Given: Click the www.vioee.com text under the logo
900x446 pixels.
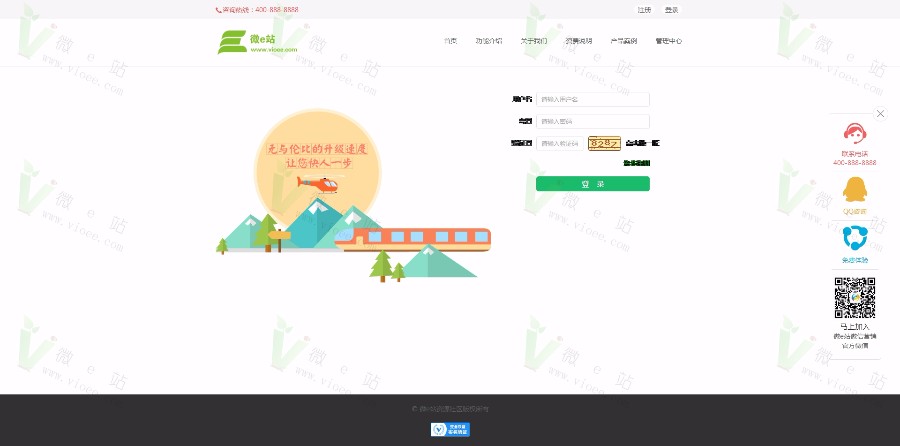Looking at the screenshot, I should click(274, 49).
